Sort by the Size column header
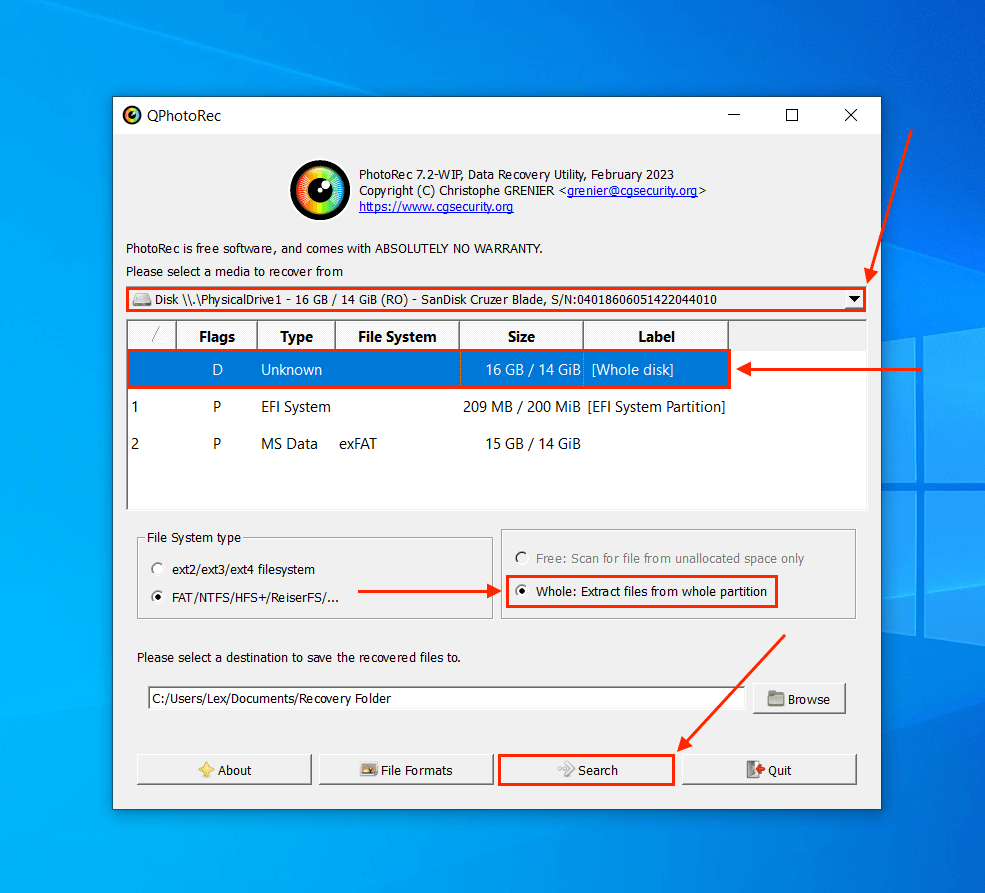The width and height of the screenshot is (985, 893). [521, 337]
